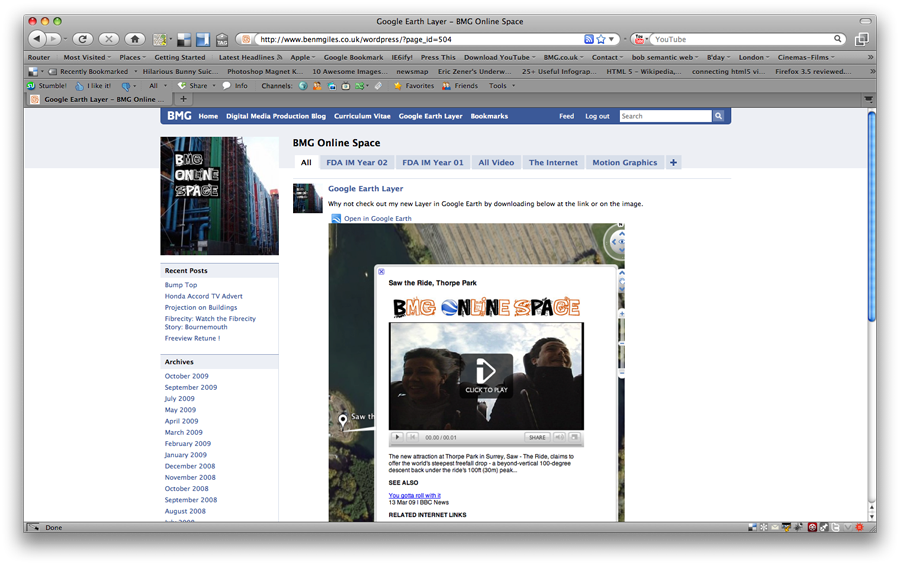Open a new tab with the plus button

click(184, 99)
